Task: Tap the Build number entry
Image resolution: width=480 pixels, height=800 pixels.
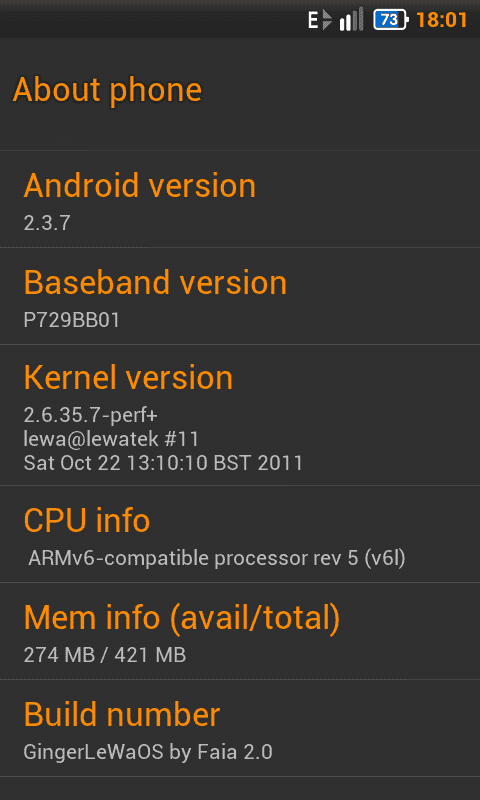Action: click(x=240, y=728)
